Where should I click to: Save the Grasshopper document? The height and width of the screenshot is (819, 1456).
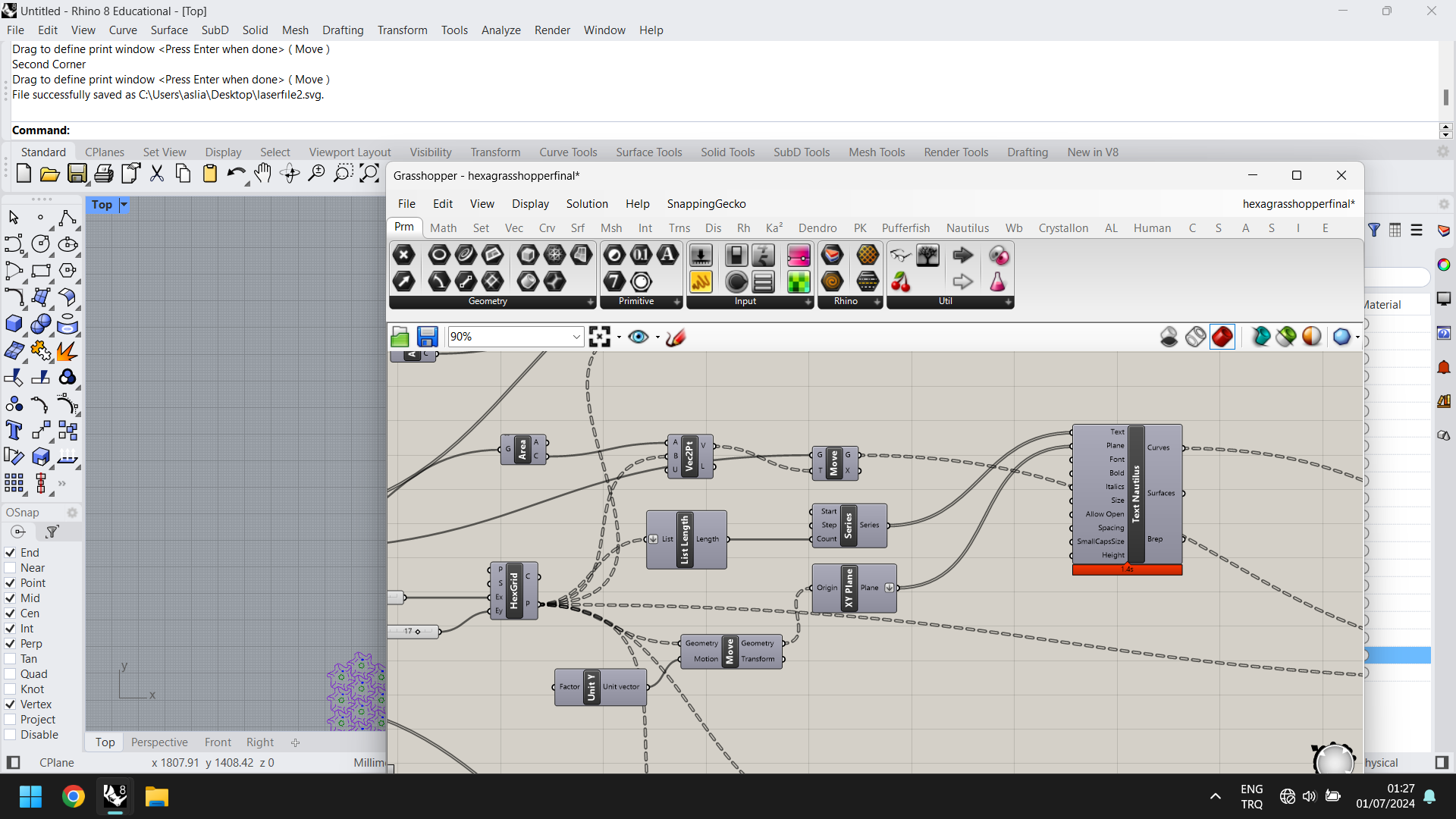pyautogui.click(x=427, y=337)
